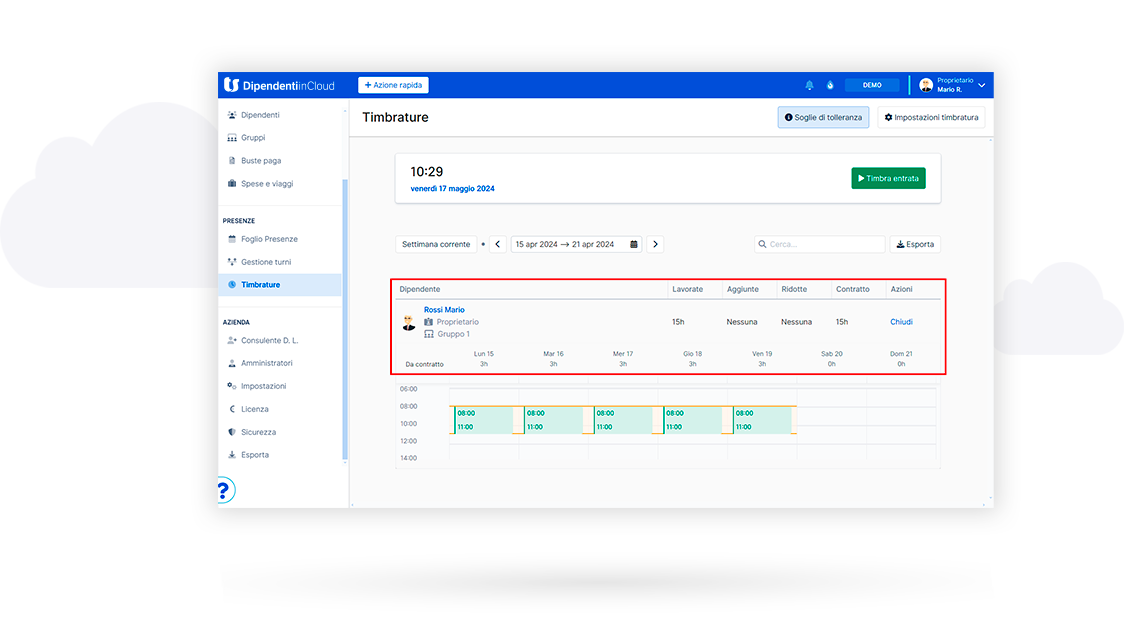Click the Buste paga document icon
The image size is (1124, 619).
coord(232,160)
